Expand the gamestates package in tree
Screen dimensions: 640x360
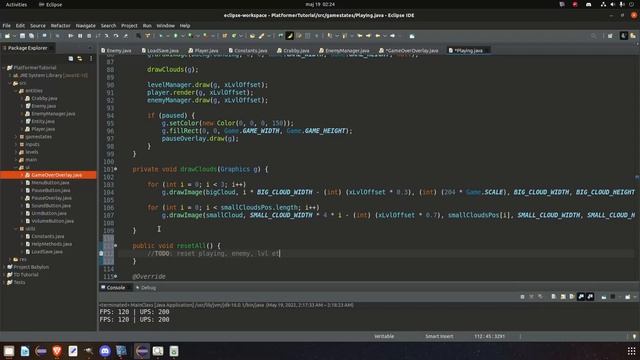[x=16, y=137]
